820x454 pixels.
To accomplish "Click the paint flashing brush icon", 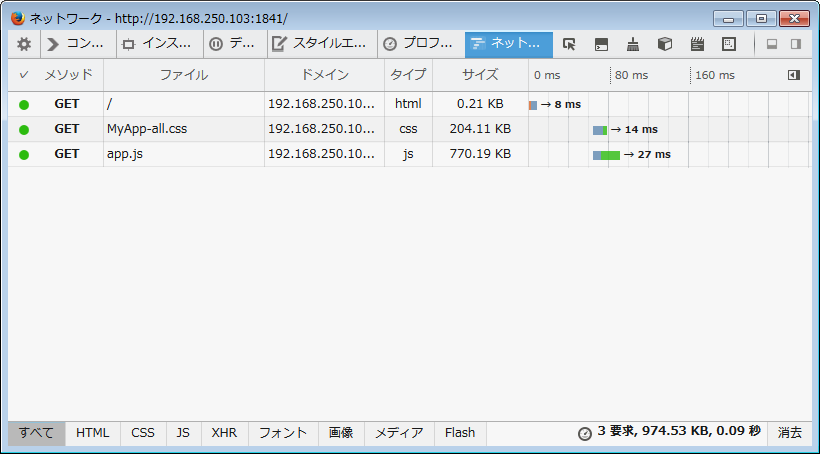I will pyautogui.click(x=633, y=44).
